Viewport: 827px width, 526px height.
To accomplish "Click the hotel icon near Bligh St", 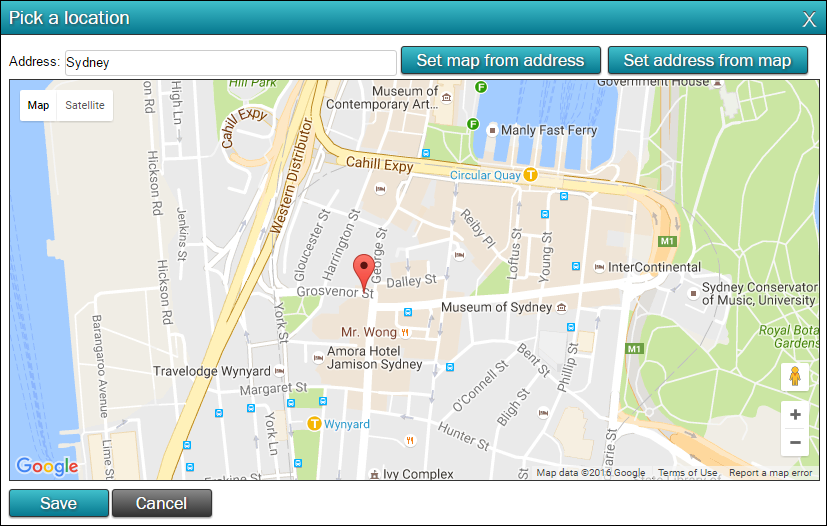I will pos(543,413).
